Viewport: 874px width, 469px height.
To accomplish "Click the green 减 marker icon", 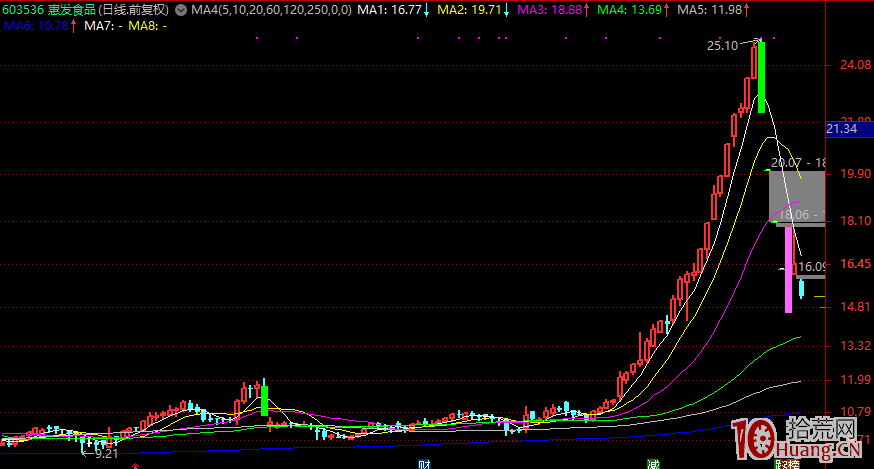I will pyautogui.click(x=653, y=464).
